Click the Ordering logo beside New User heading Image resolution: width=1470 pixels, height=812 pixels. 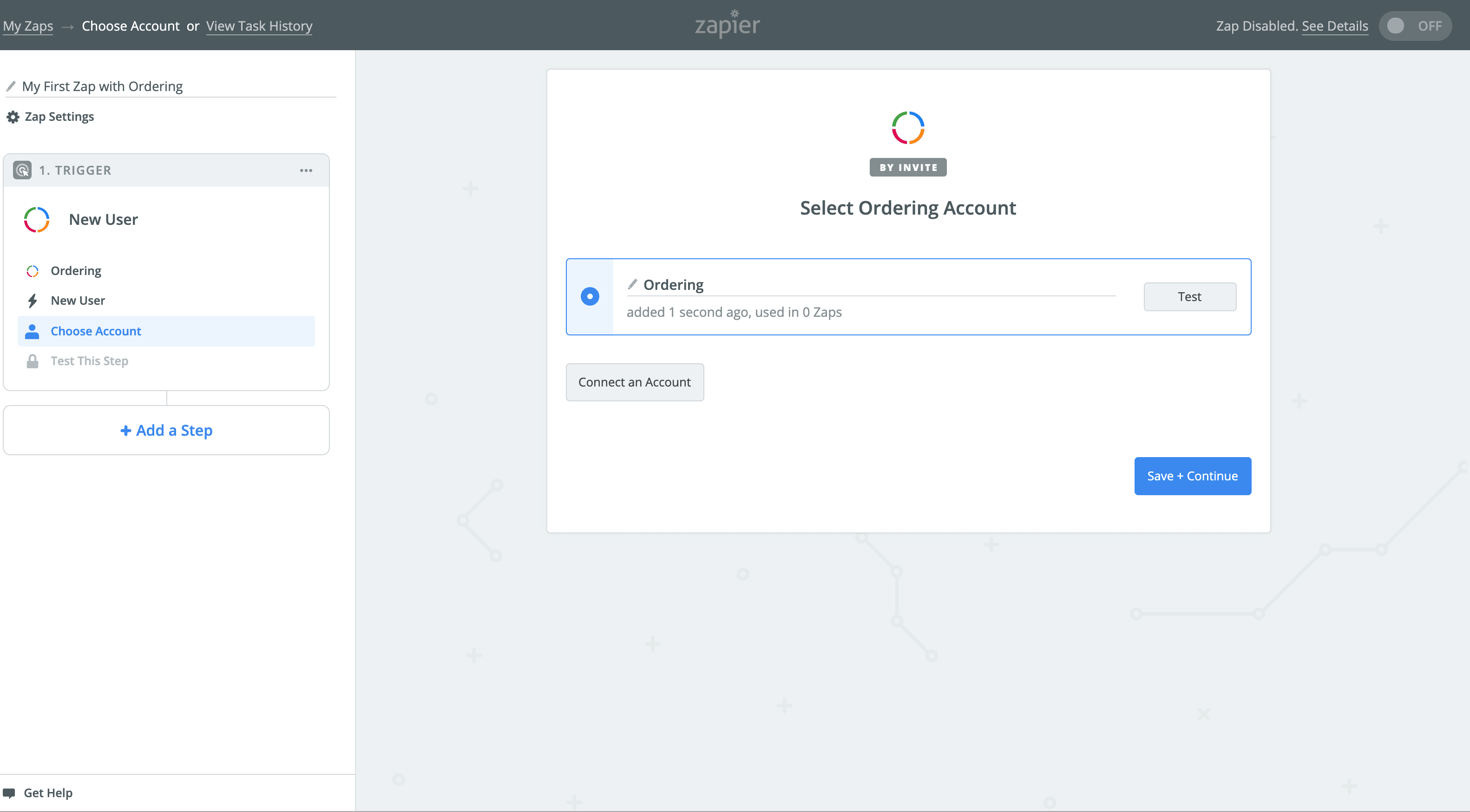[37, 220]
